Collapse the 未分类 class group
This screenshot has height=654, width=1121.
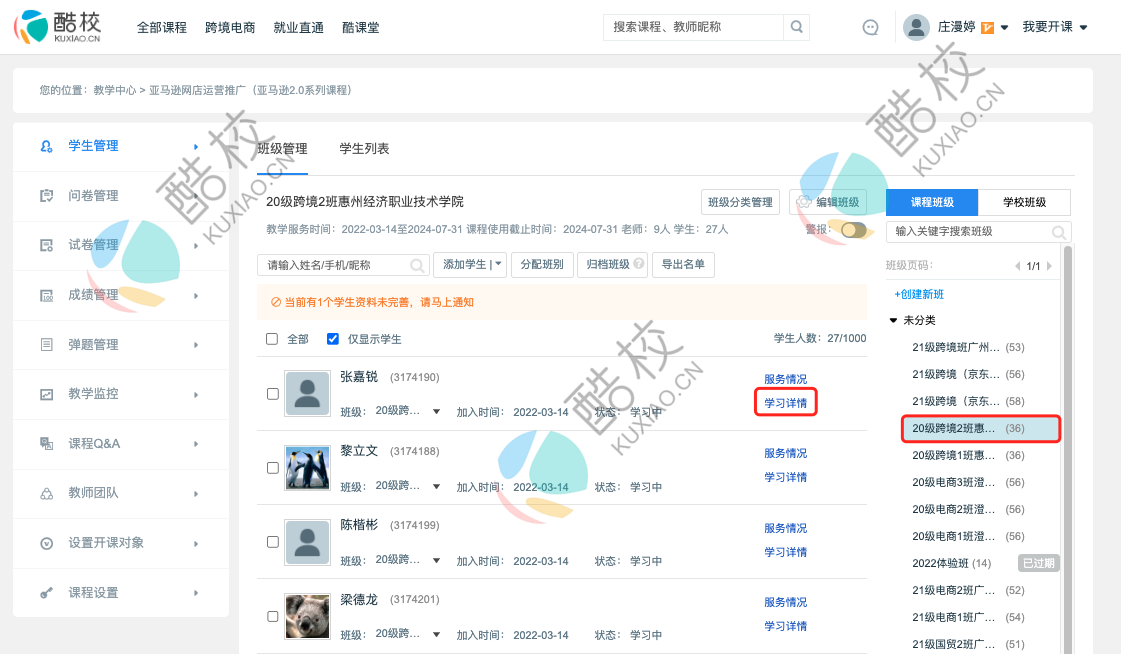click(893, 320)
